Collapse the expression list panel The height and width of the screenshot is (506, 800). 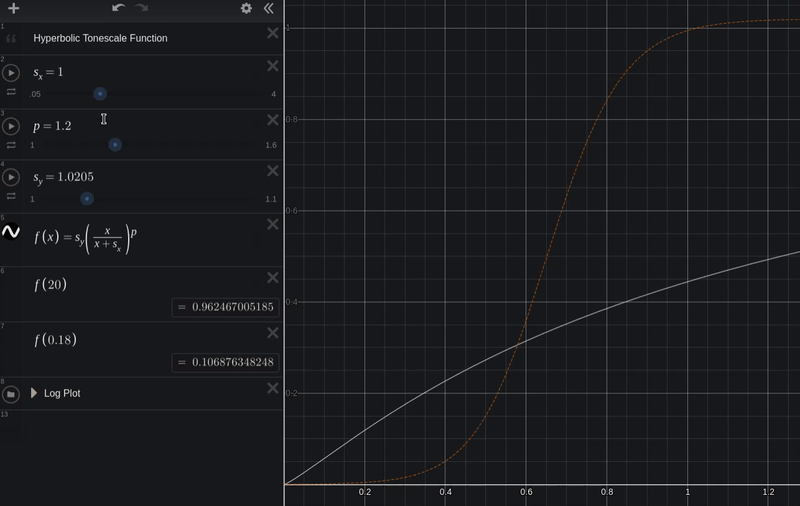pyautogui.click(x=268, y=9)
